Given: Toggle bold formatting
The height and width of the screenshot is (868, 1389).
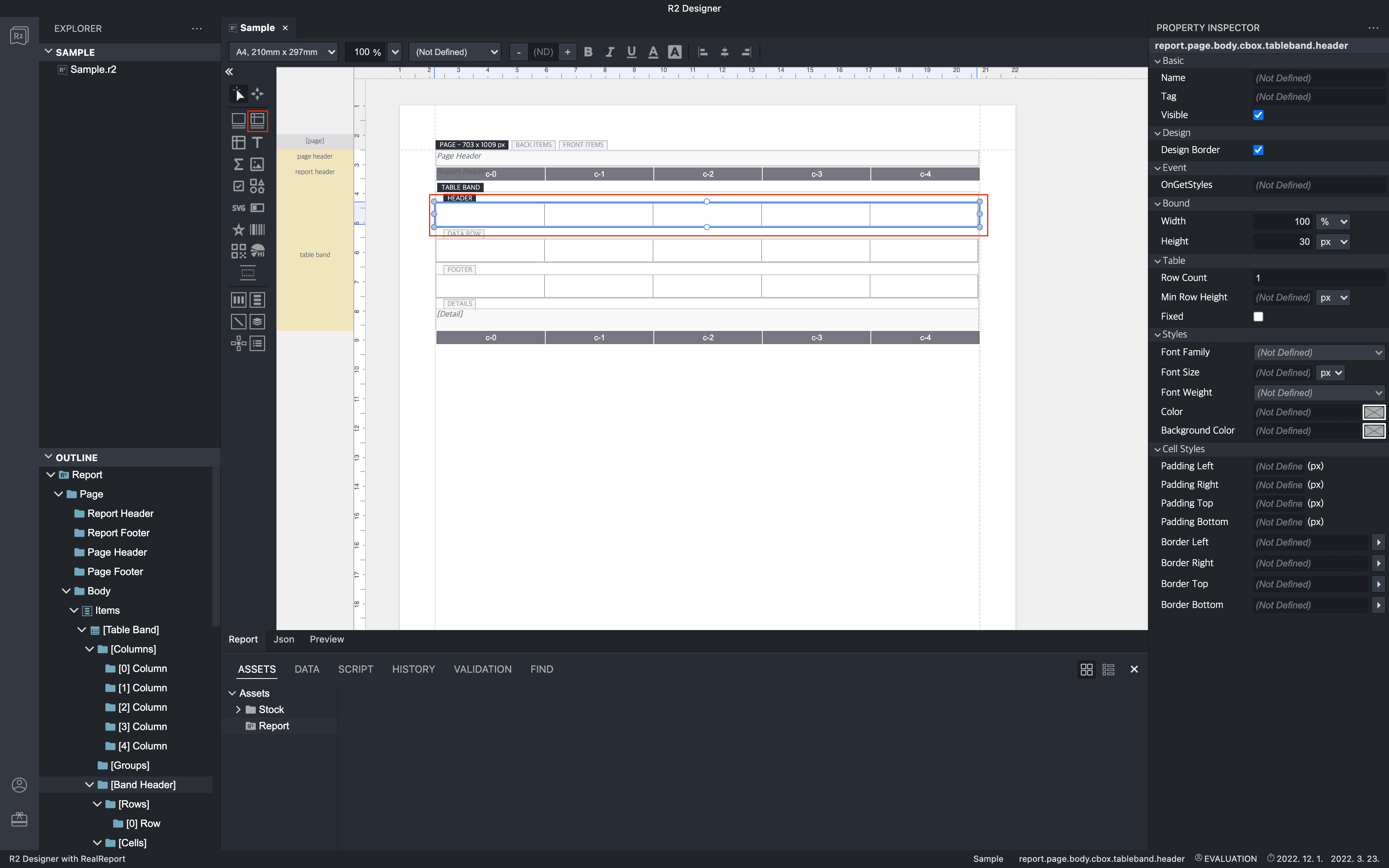Looking at the screenshot, I should [x=588, y=52].
